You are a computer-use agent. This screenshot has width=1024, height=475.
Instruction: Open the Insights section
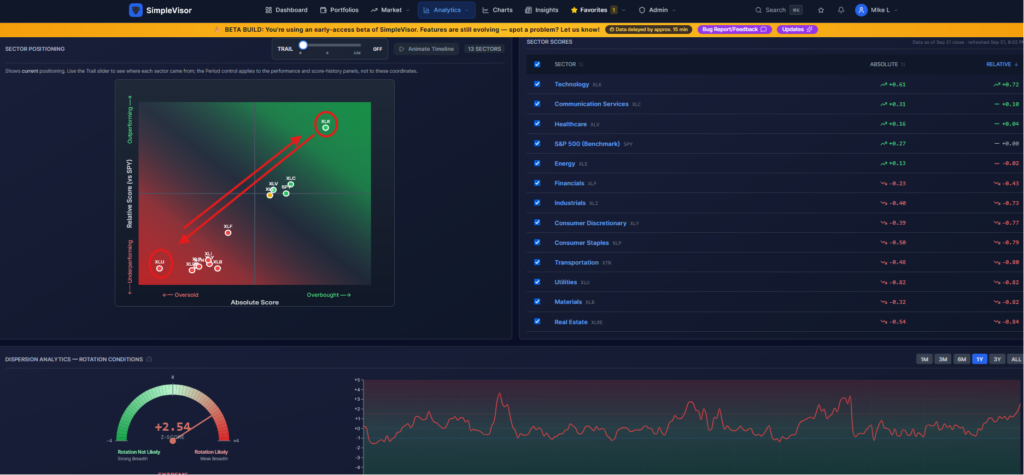541,10
